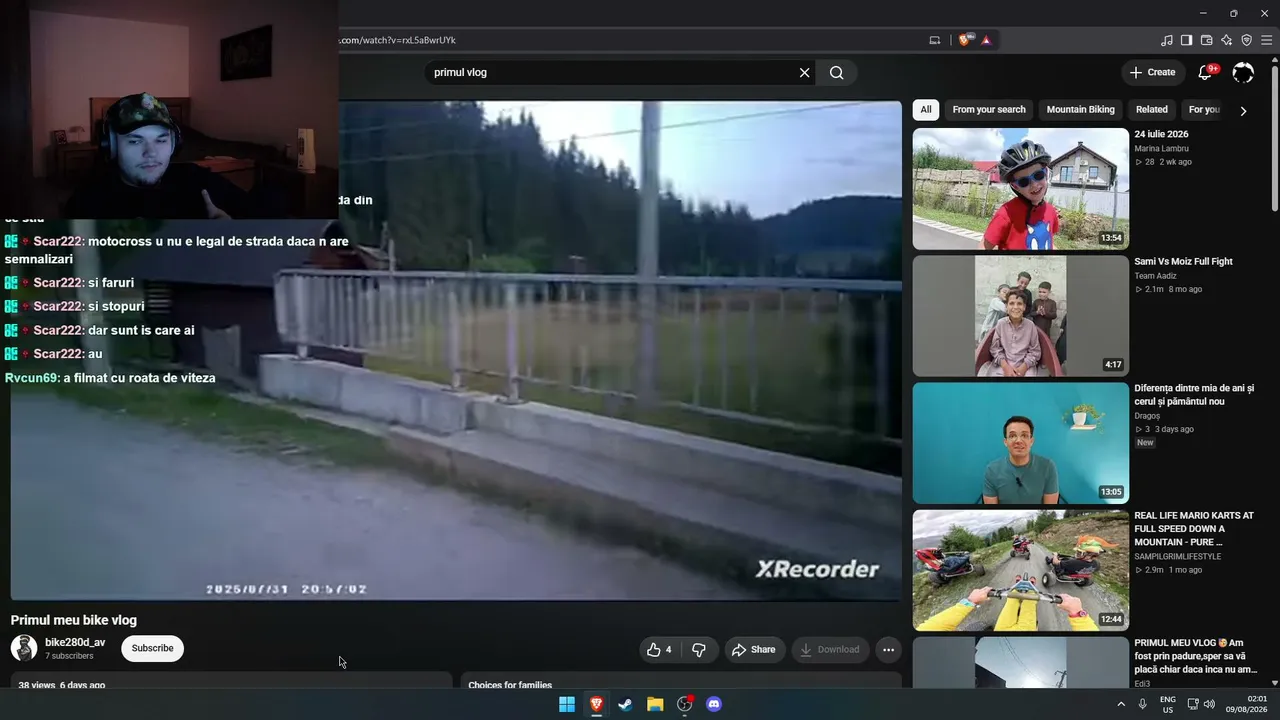The width and height of the screenshot is (1280, 720).
Task: Click the video title 'Primul meu bike vlog'
Action: pos(74,620)
